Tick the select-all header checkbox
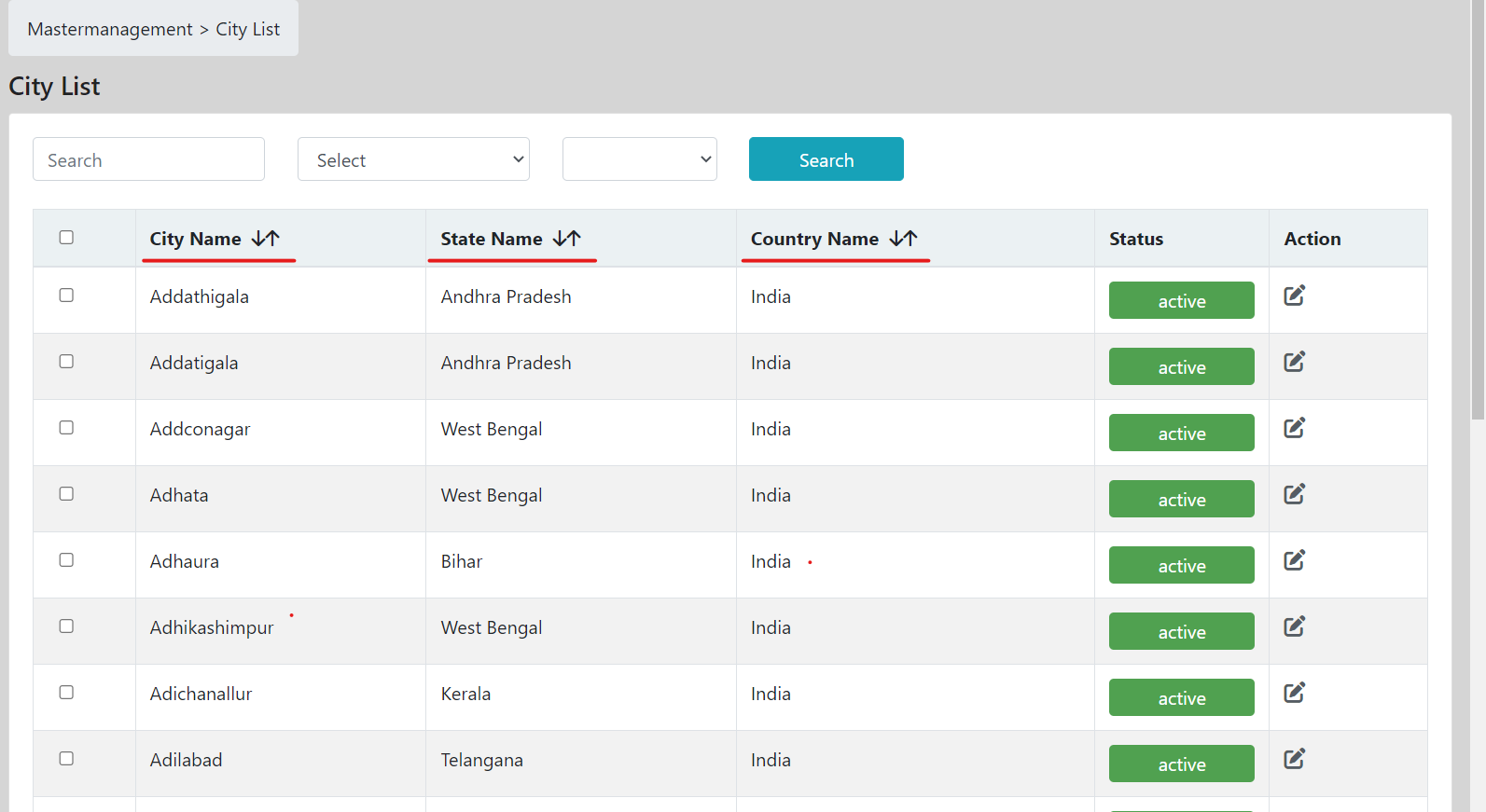Screen dimensions: 1486x812 [x=66, y=238]
